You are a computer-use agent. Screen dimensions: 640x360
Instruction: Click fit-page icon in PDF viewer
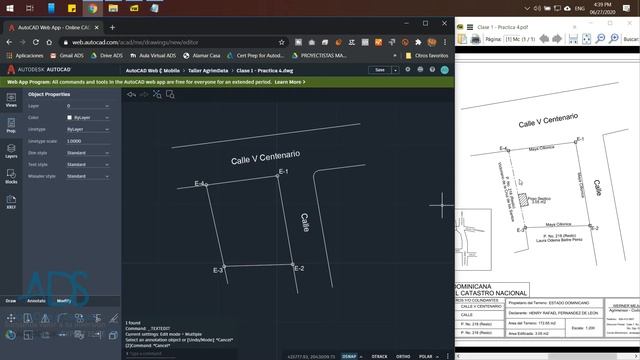pyautogui.click(x=587, y=39)
